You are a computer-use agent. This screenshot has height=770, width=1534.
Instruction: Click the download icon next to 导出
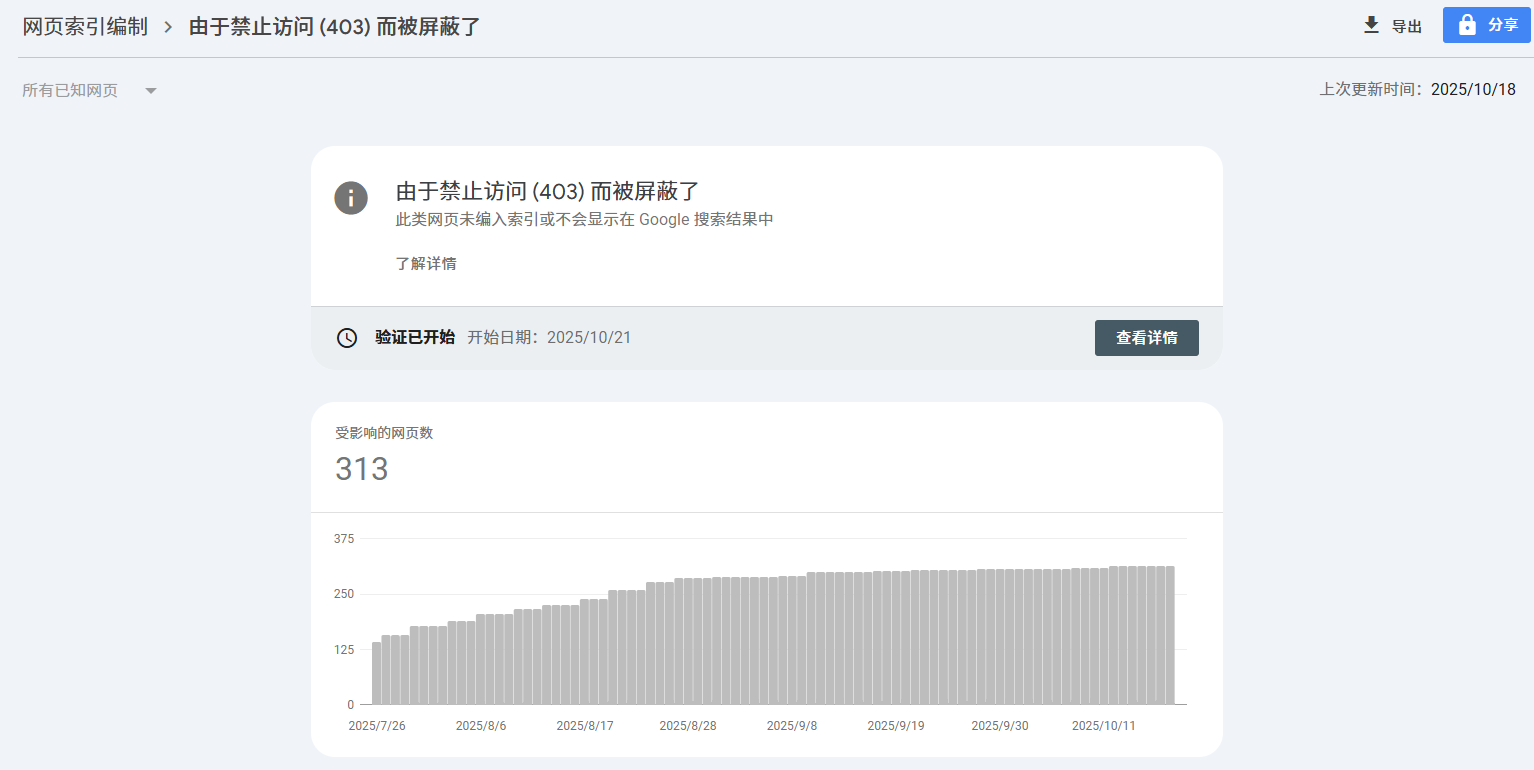(x=1371, y=25)
